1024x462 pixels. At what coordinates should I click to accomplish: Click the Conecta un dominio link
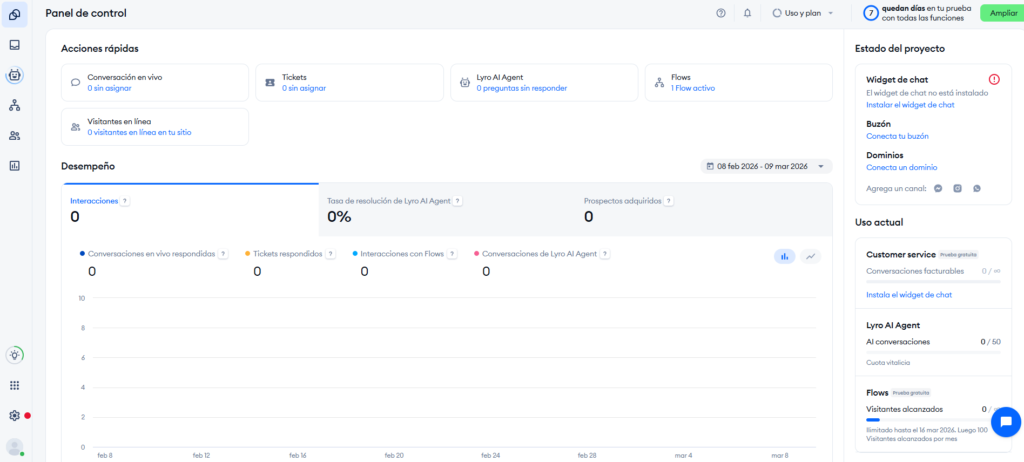902,167
